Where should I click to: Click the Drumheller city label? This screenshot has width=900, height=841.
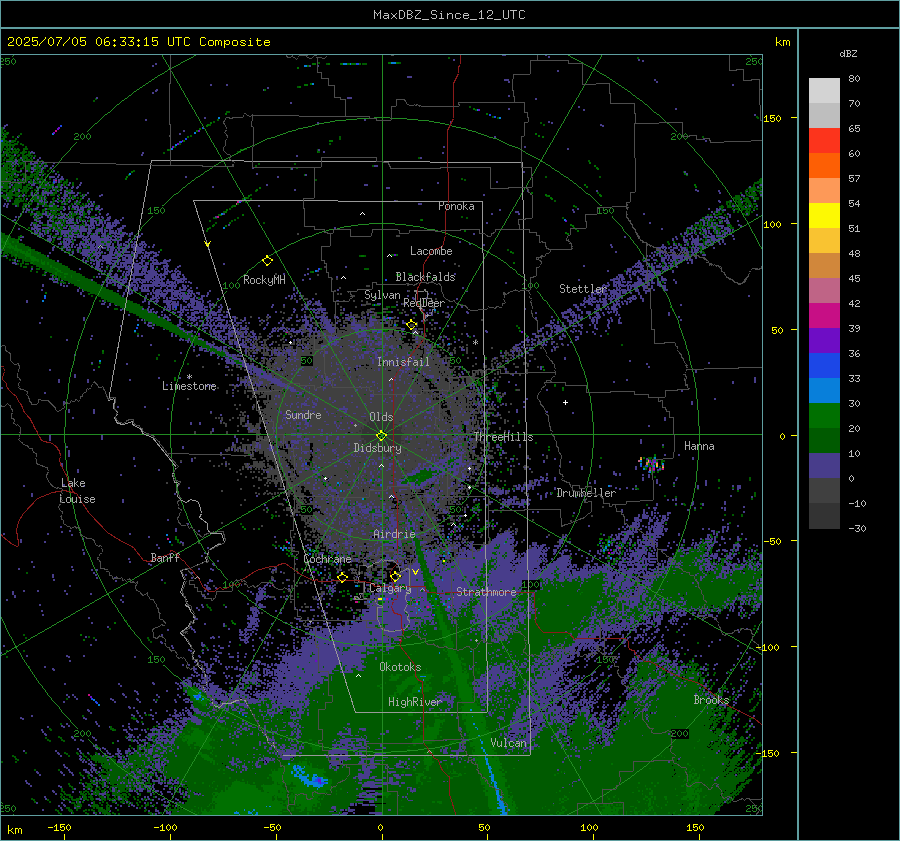point(586,493)
